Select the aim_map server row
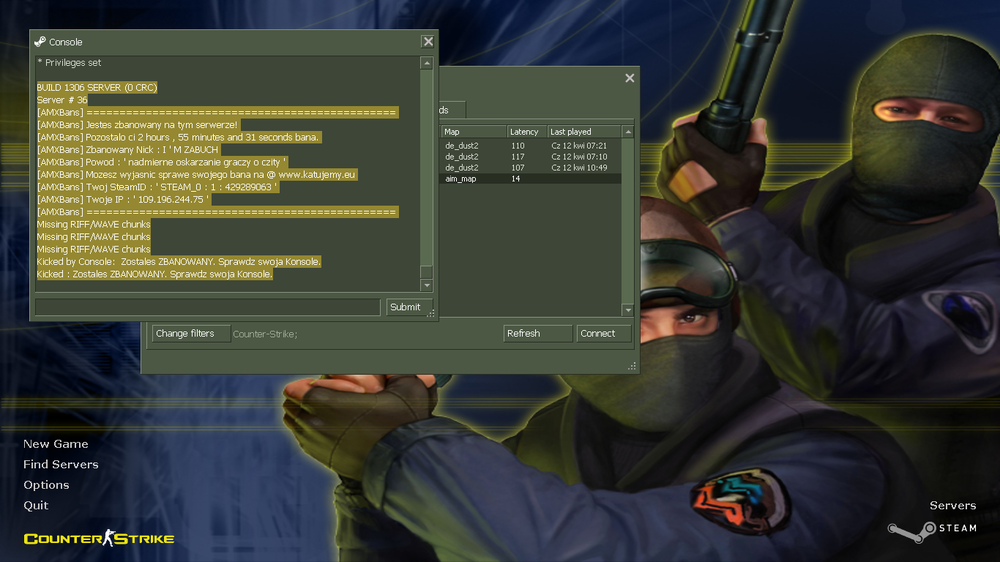 [531, 179]
